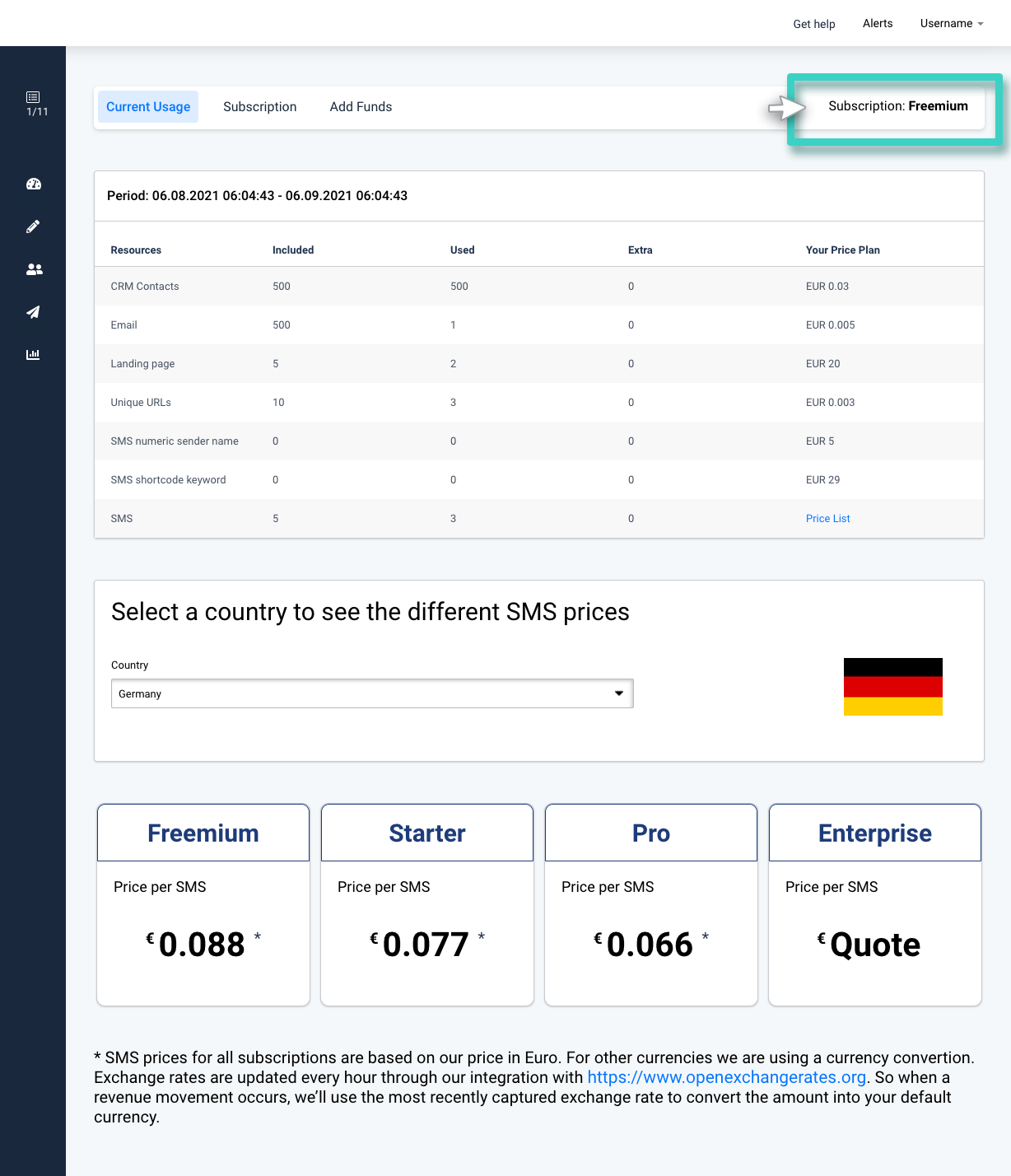Click the CRM Contacts row label
The height and width of the screenshot is (1176, 1011).
[145, 287]
